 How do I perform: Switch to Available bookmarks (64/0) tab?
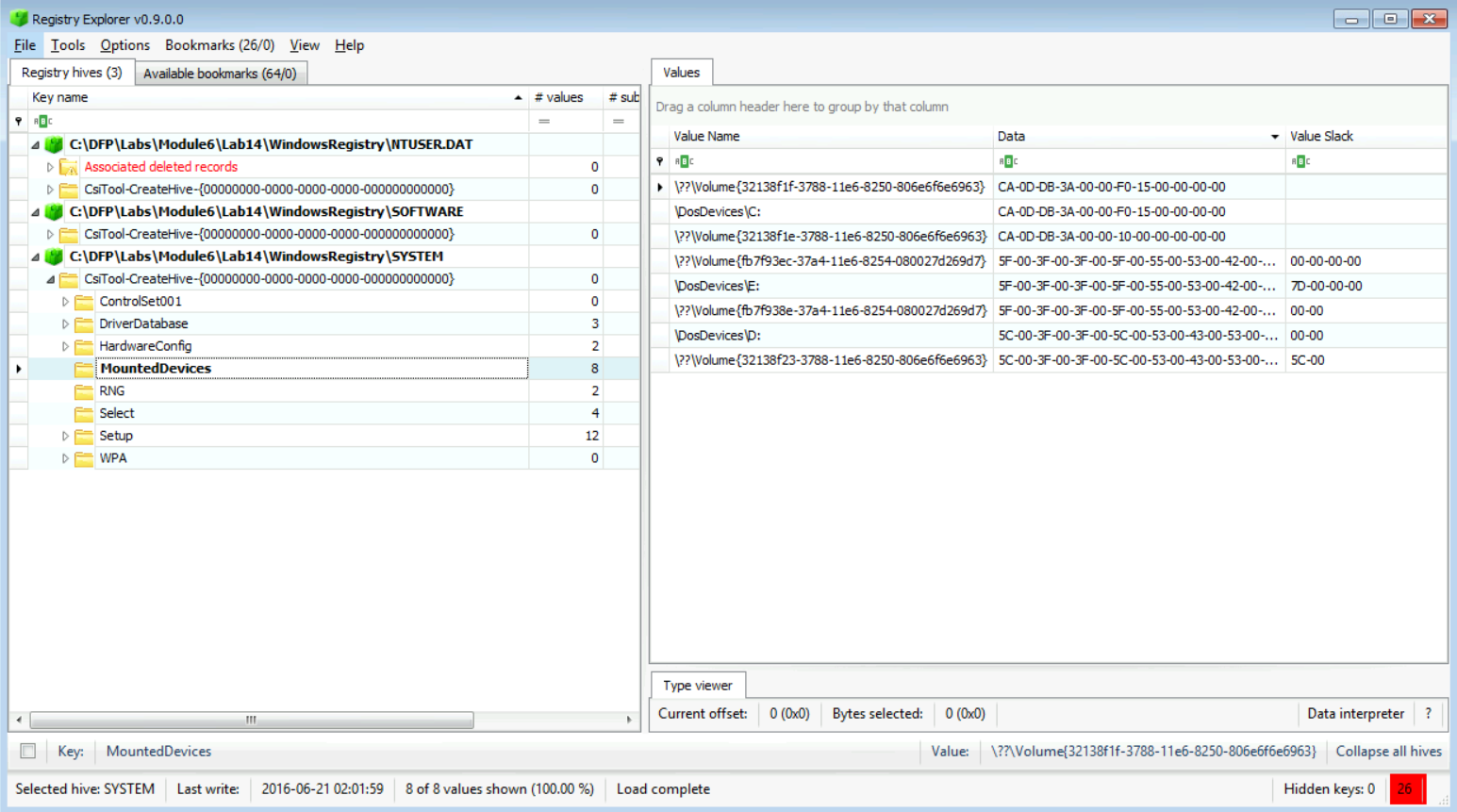pyautogui.click(x=221, y=74)
